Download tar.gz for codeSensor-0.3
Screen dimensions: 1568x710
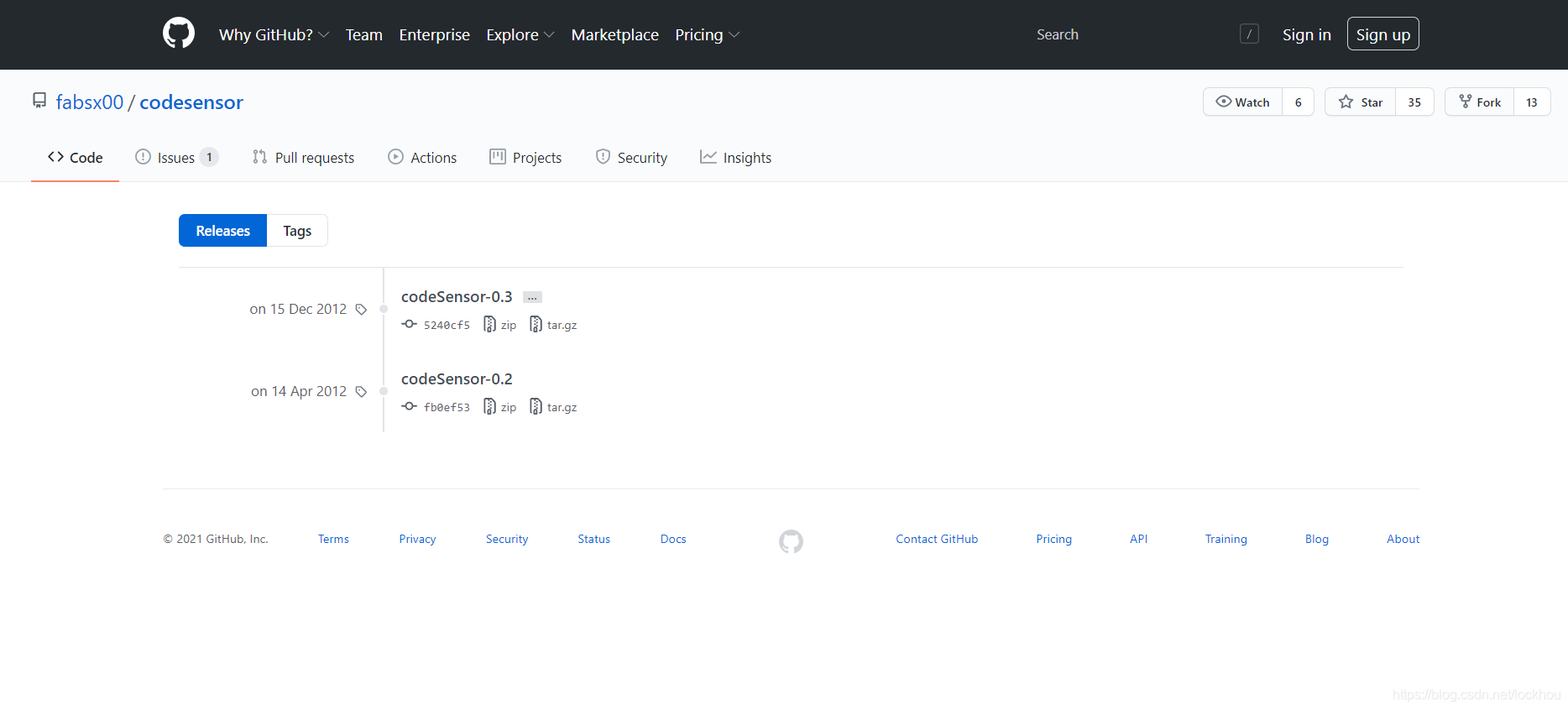553,325
